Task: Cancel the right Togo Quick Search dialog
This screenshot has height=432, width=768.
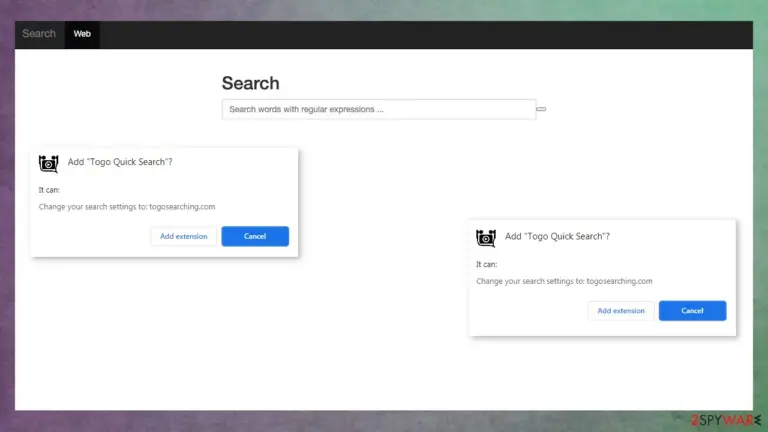Action: click(692, 311)
